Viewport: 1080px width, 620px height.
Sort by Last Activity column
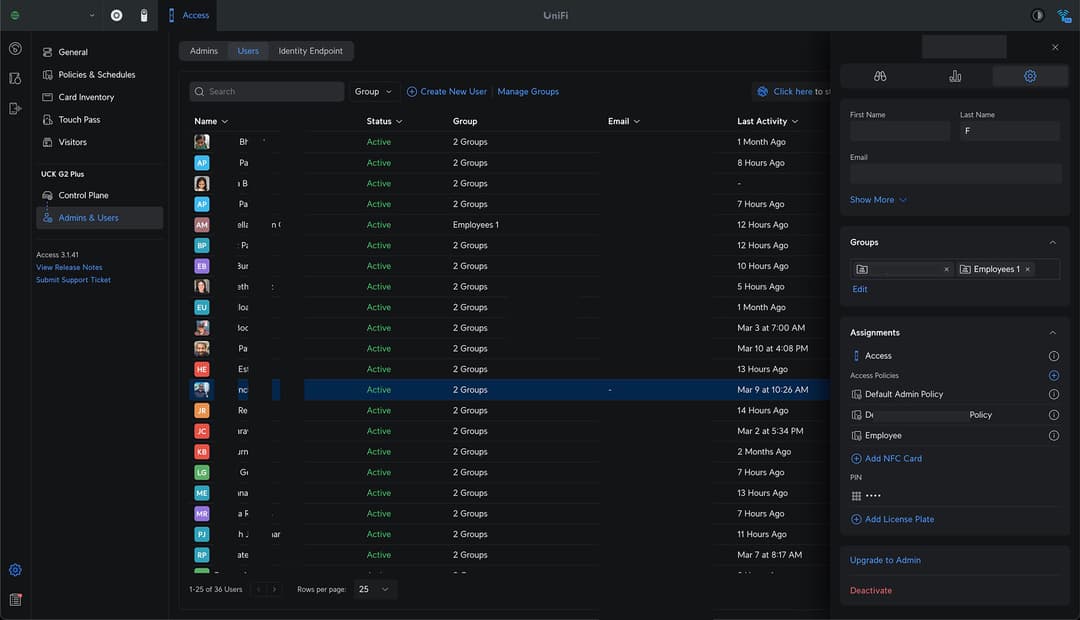click(767, 121)
